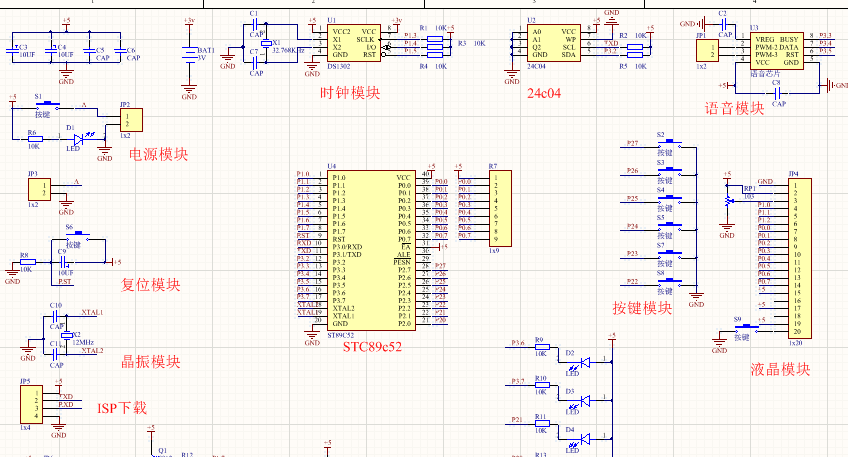The width and height of the screenshot is (848, 457).
Task: Select capacitor C6
Action: pyautogui.click(x=120, y=51)
